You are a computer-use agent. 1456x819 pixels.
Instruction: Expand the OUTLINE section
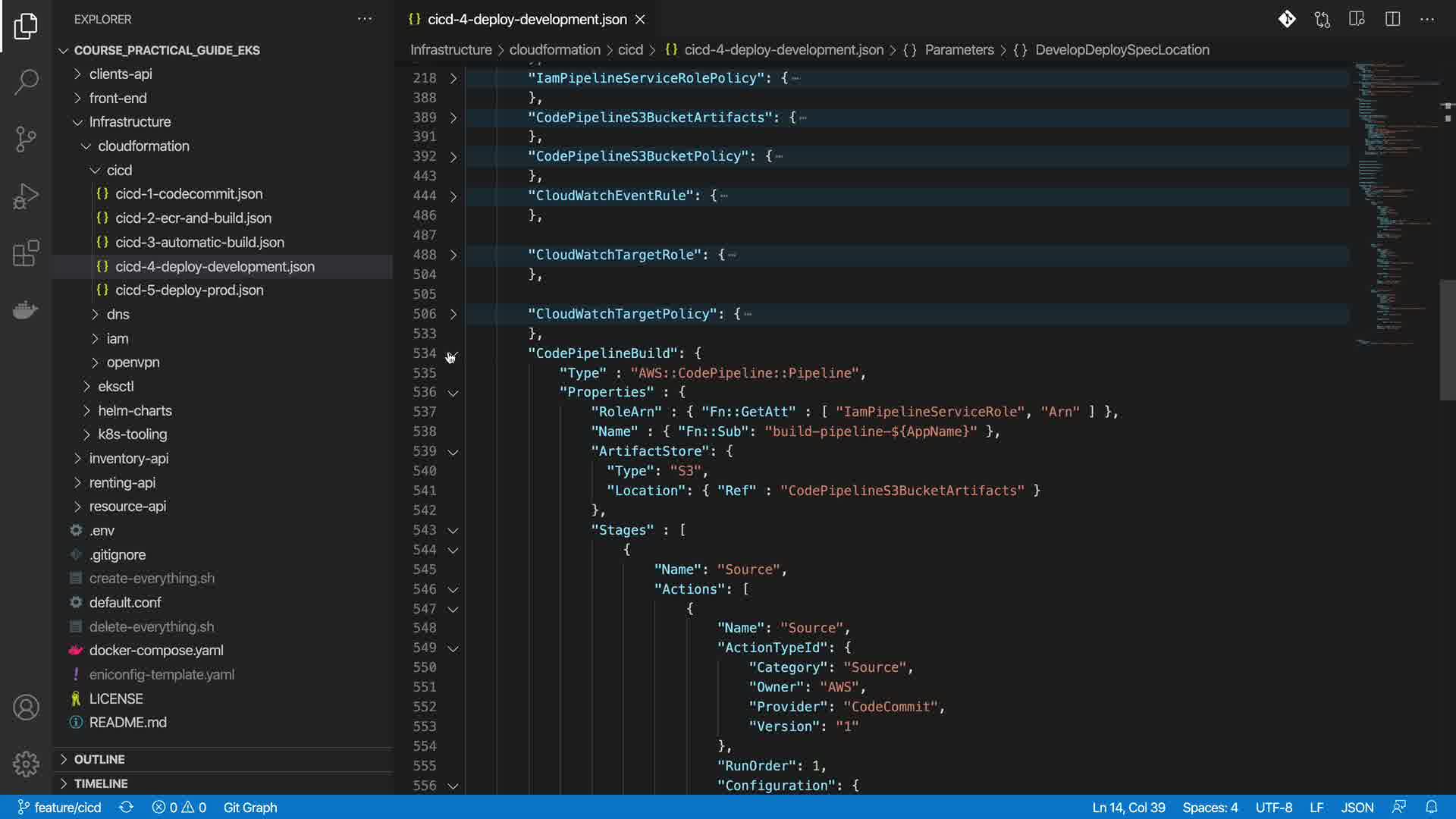click(x=99, y=759)
